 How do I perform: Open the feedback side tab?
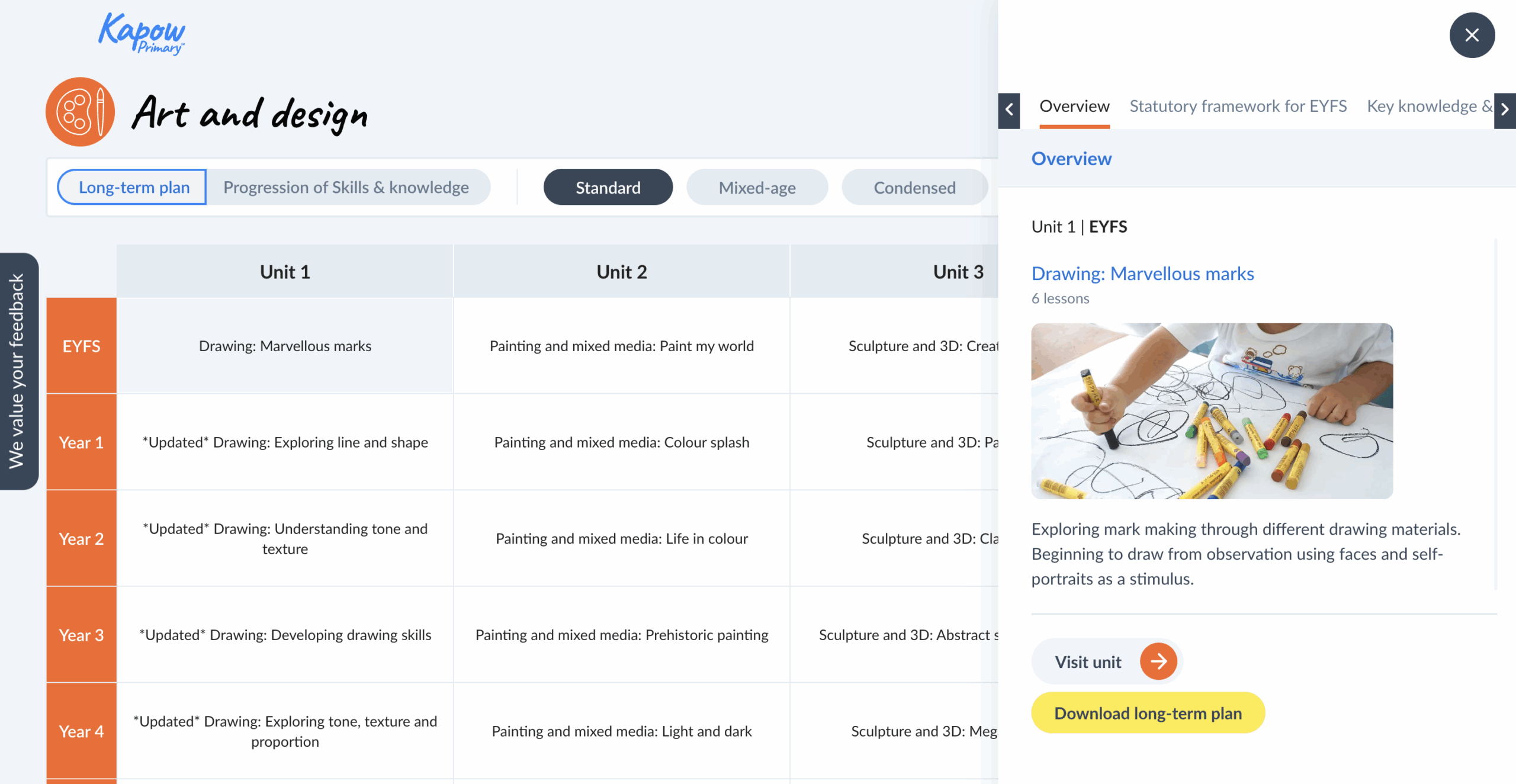[19, 371]
